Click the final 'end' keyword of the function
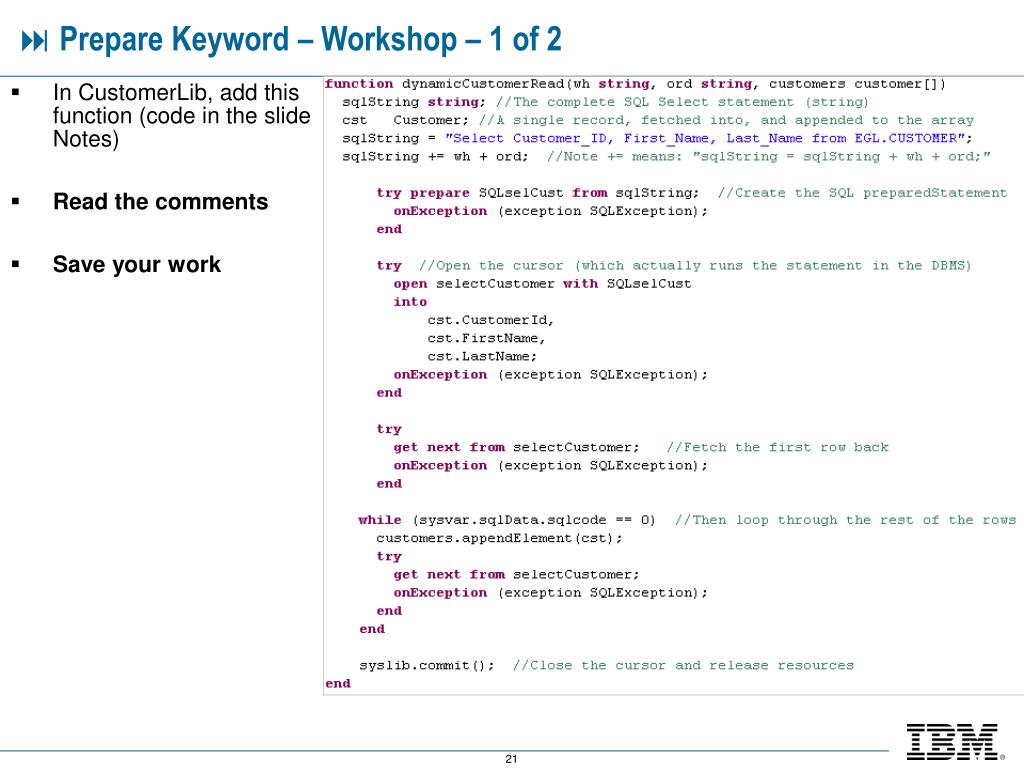Screen dimensions: 1024x768 [x=338, y=684]
